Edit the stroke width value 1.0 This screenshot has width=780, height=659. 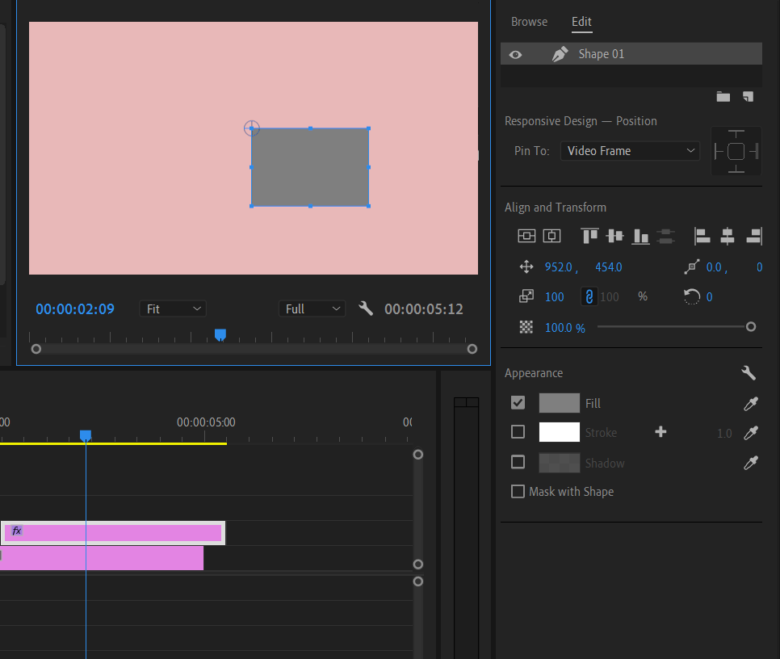pos(724,434)
